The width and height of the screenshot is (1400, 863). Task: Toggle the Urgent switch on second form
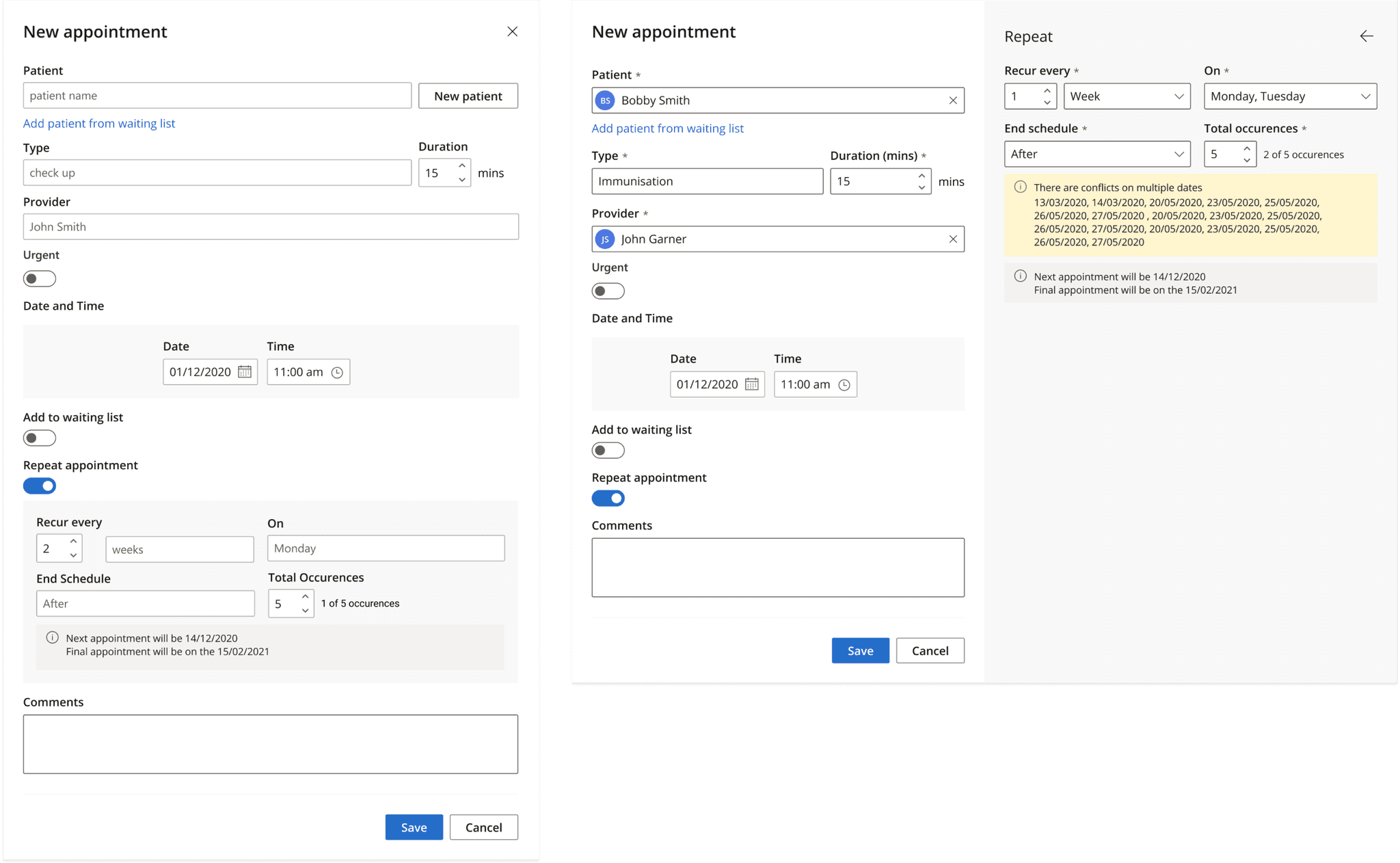click(x=608, y=291)
